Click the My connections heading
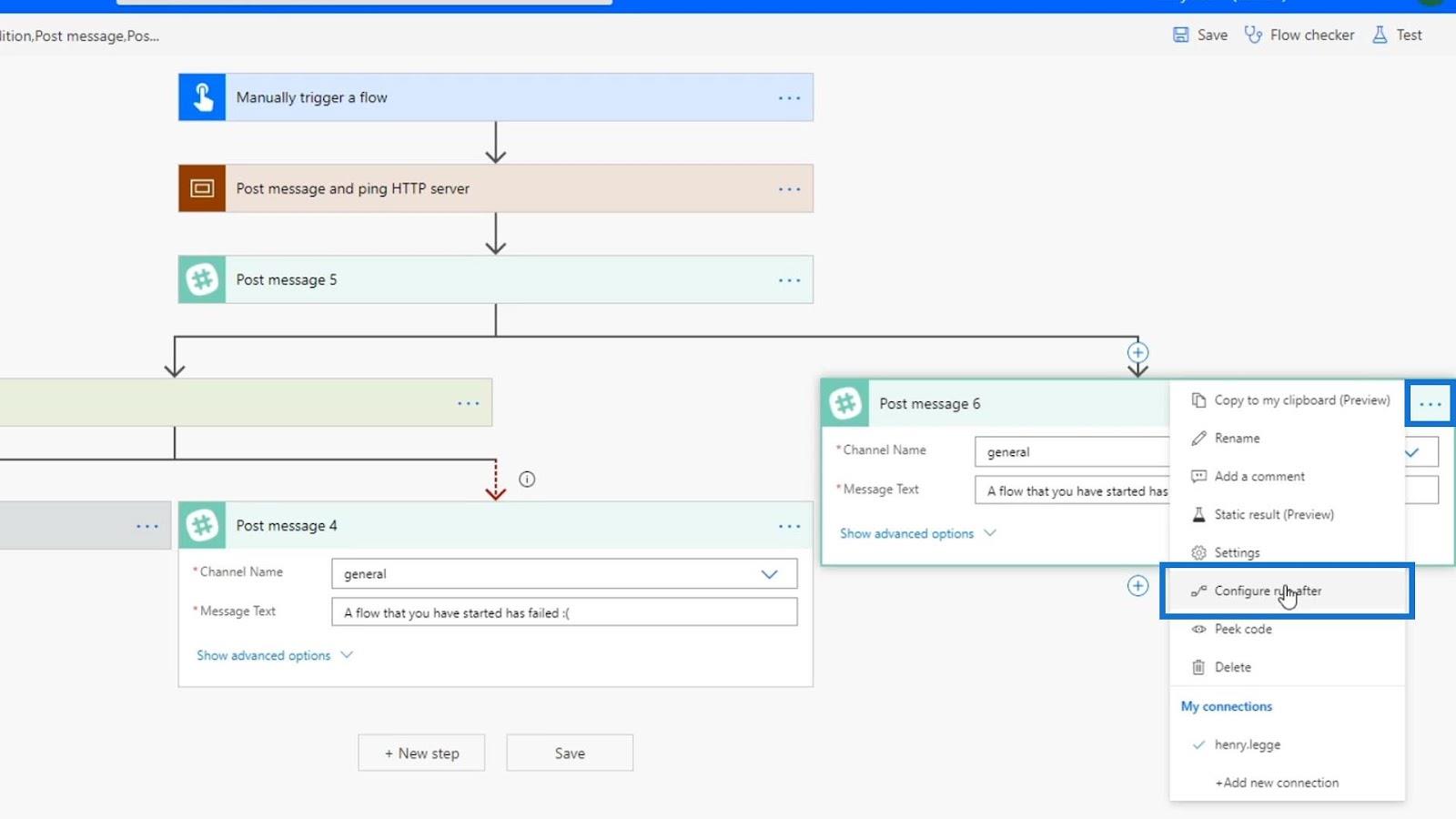This screenshot has width=1456, height=819. click(1226, 706)
